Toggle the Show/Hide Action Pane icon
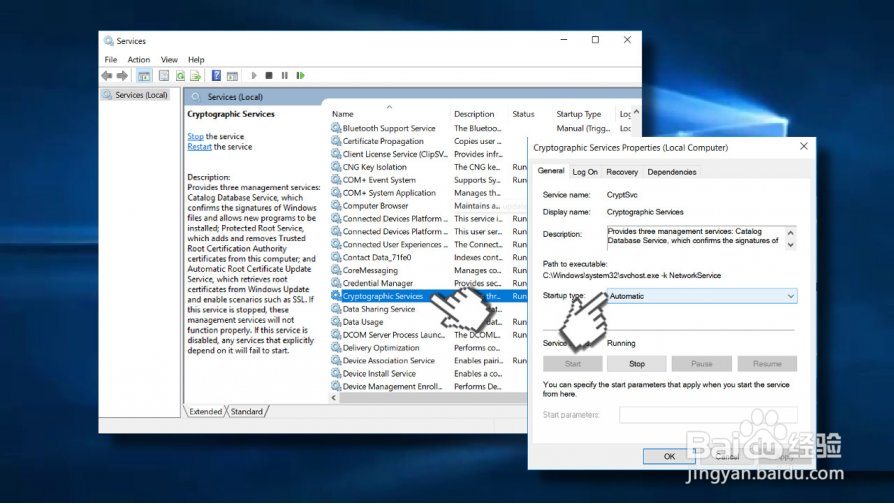 [232, 75]
